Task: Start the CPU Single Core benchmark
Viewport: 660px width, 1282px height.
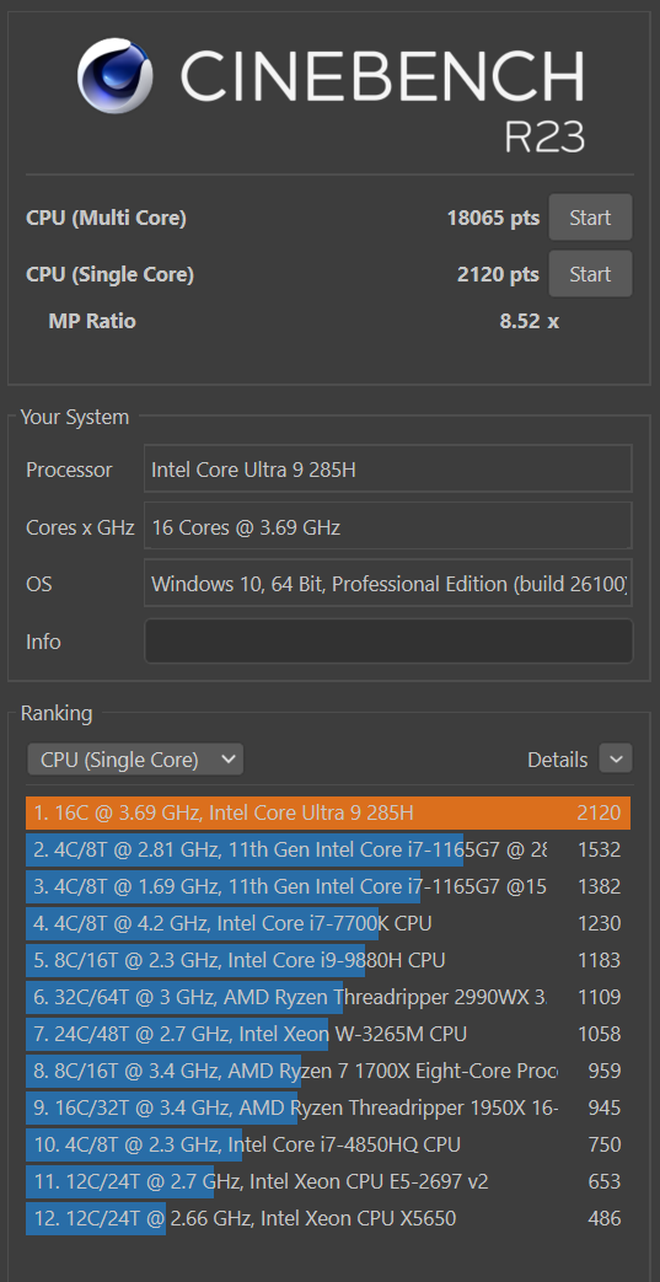Action: [x=590, y=274]
